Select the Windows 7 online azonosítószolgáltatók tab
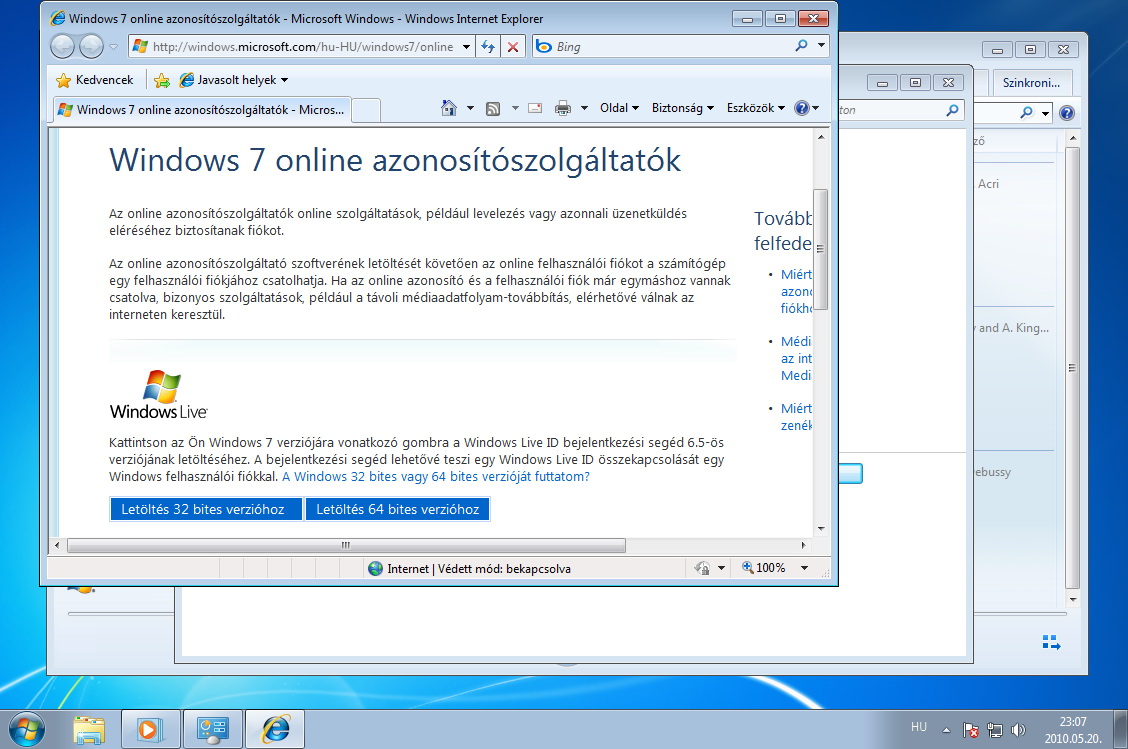This screenshot has height=749, width=1128. pyautogui.click(x=200, y=109)
